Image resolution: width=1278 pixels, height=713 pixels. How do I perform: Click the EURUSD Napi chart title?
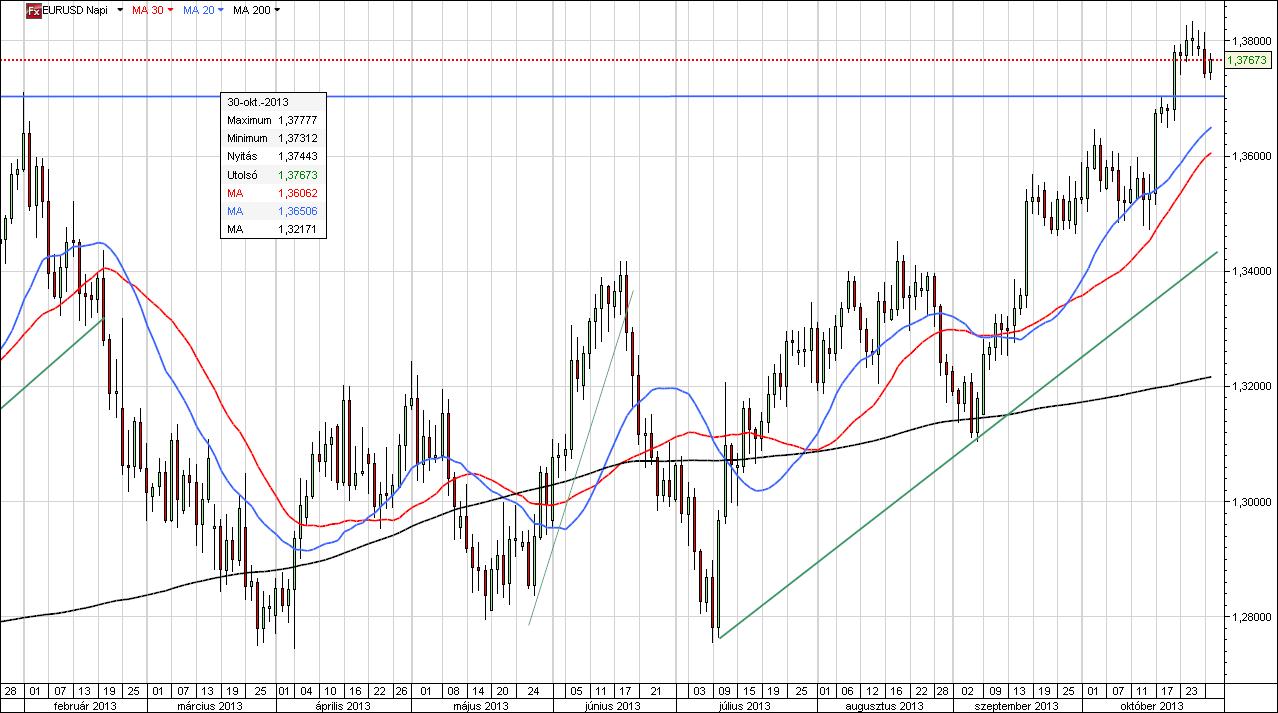[x=75, y=10]
